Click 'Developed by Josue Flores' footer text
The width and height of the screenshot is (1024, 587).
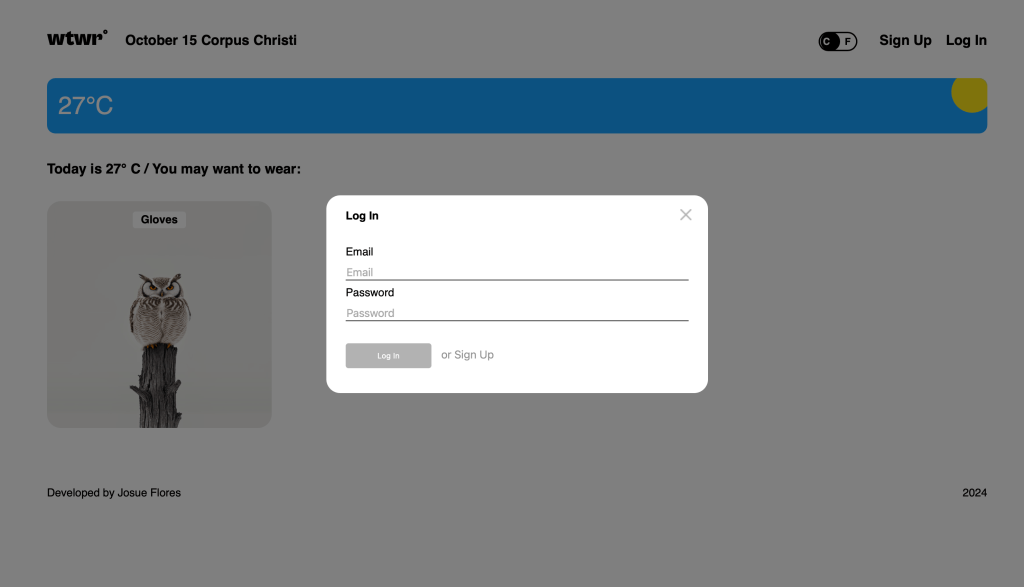point(114,493)
